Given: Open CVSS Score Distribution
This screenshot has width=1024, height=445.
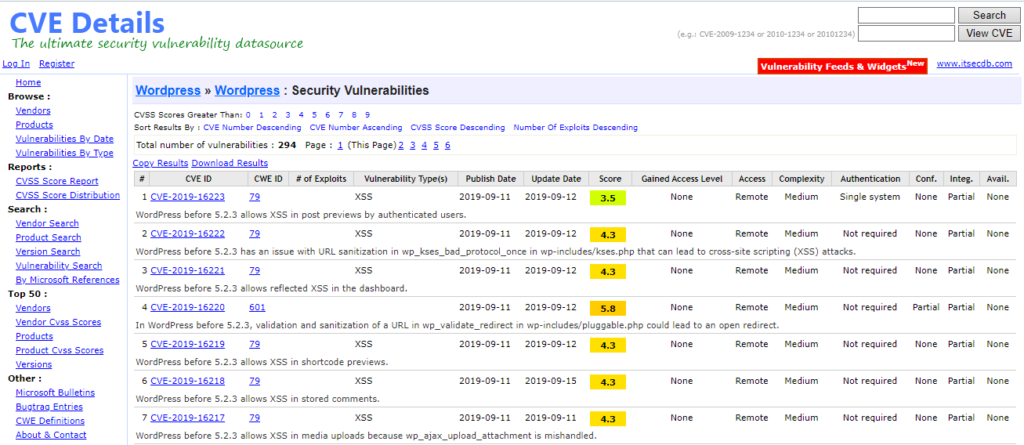Looking at the screenshot, I should (67, 195).
